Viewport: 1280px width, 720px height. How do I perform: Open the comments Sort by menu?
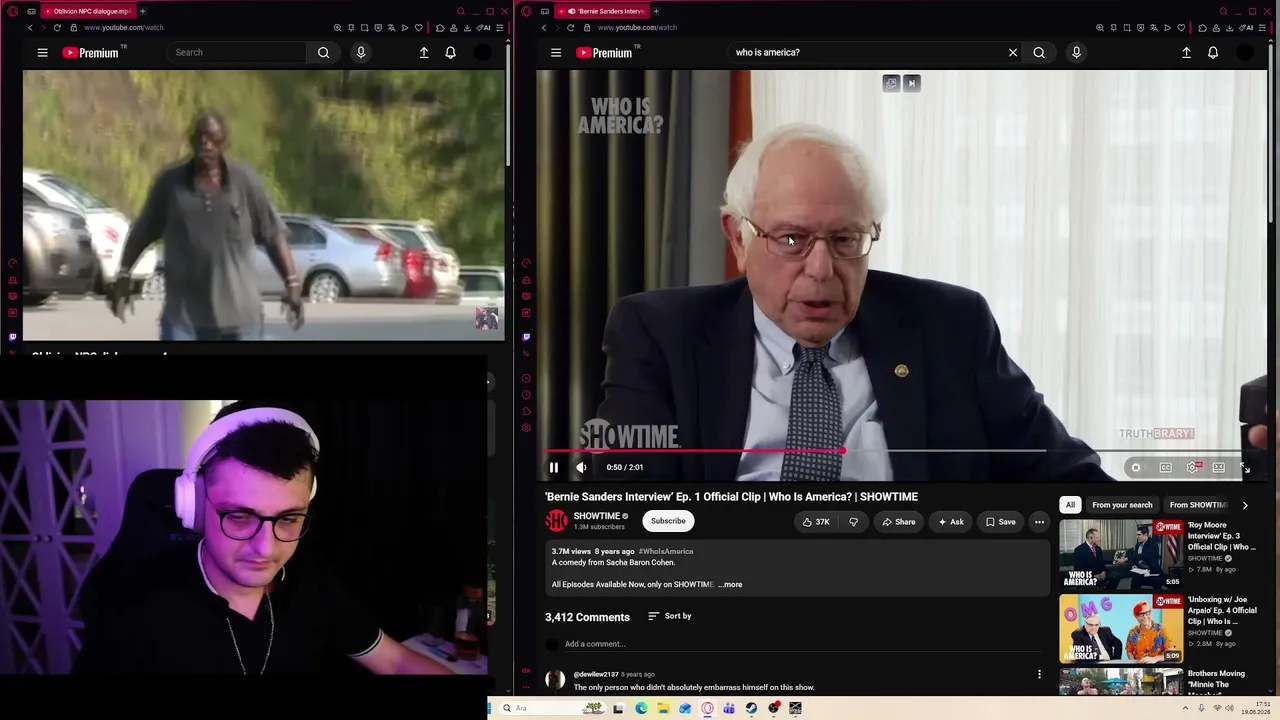(670, 616)
